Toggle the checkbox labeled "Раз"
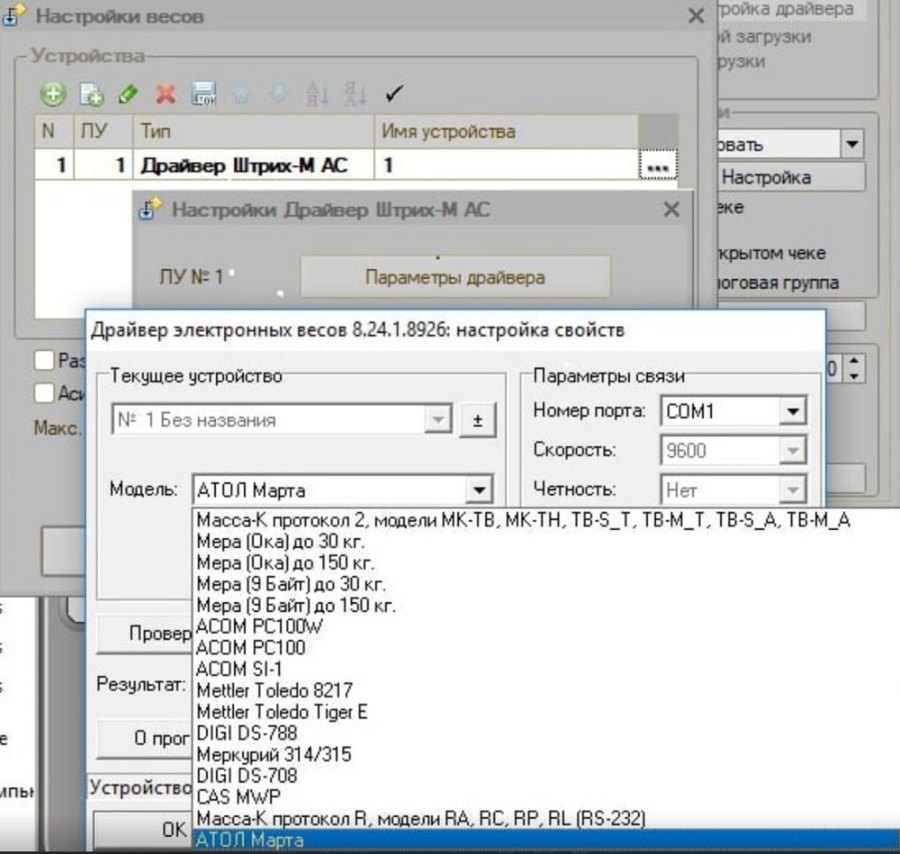 click(44, 360)
